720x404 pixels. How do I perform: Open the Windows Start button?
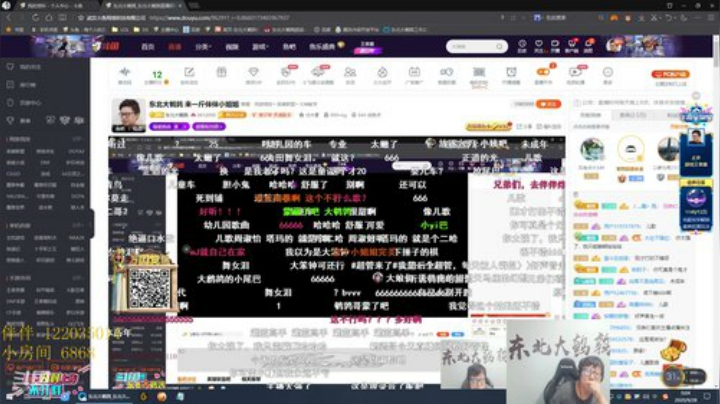coord(9,397)
